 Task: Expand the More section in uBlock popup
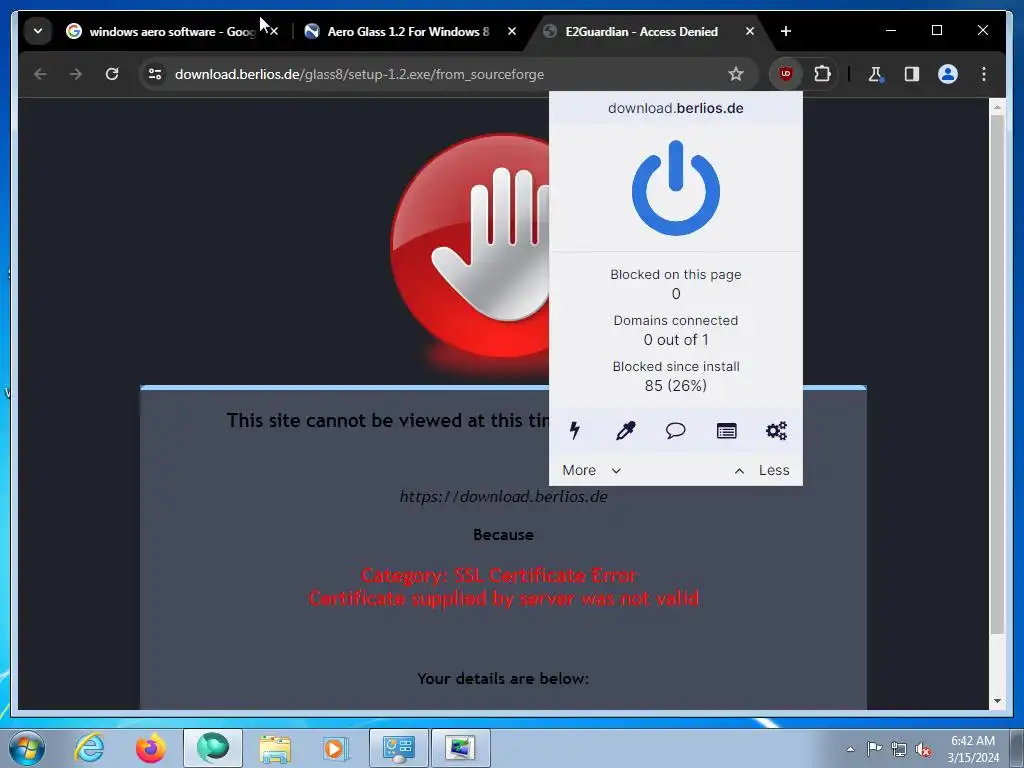(592, 470)
